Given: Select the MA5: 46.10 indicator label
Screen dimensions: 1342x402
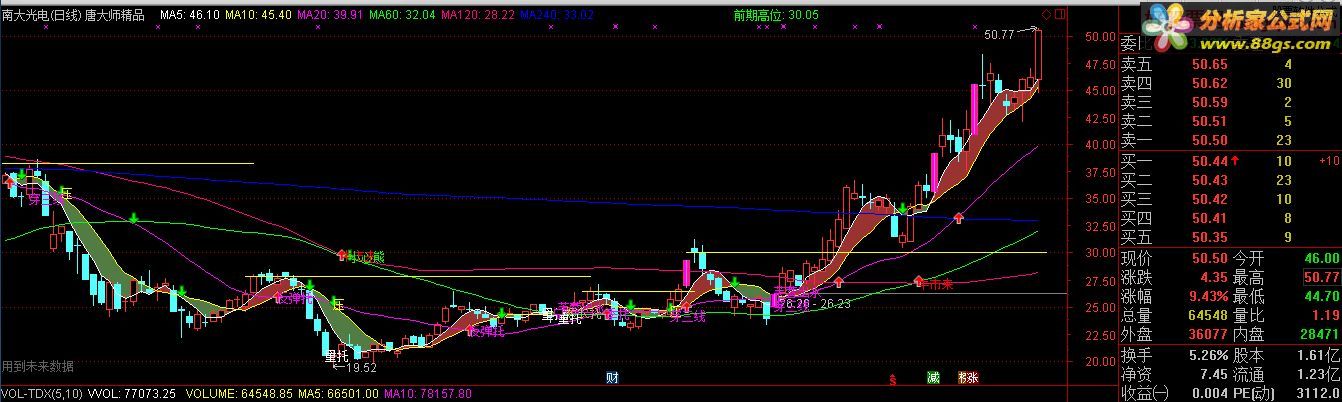Looking at the screenshot, I should click(189, 16).
